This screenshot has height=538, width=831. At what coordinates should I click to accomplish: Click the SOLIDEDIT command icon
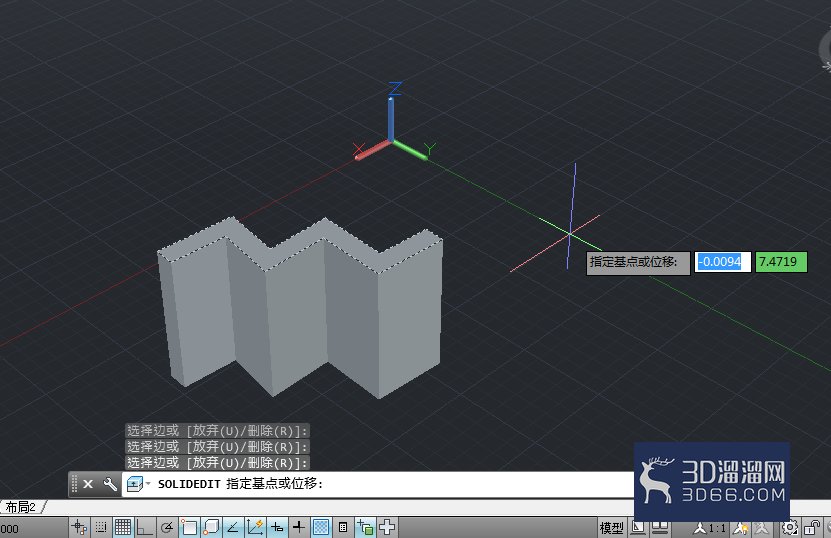[x=135, y=484]
